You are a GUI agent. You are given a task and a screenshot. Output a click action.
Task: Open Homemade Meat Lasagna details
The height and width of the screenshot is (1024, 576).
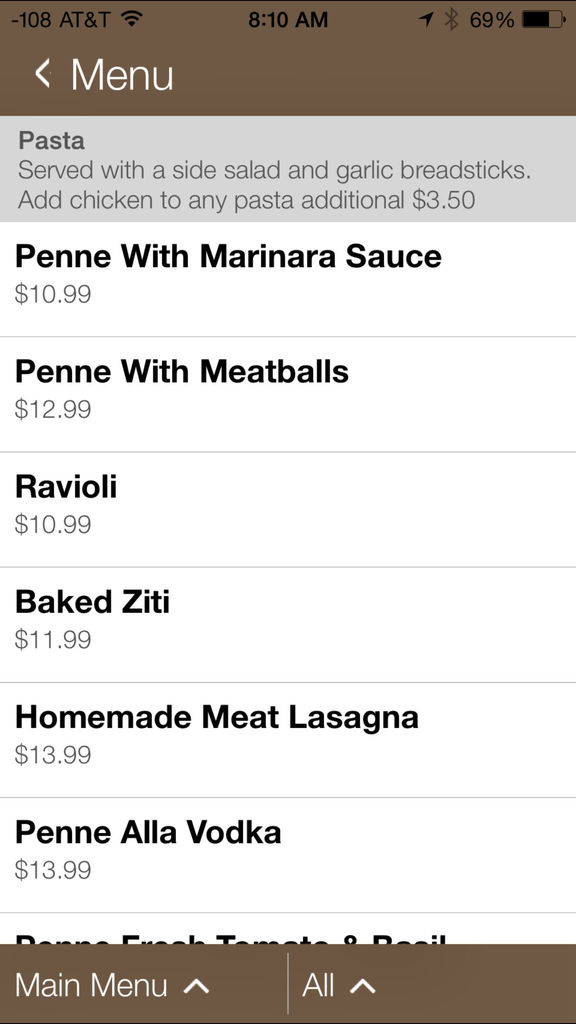[x=288, y=740]
